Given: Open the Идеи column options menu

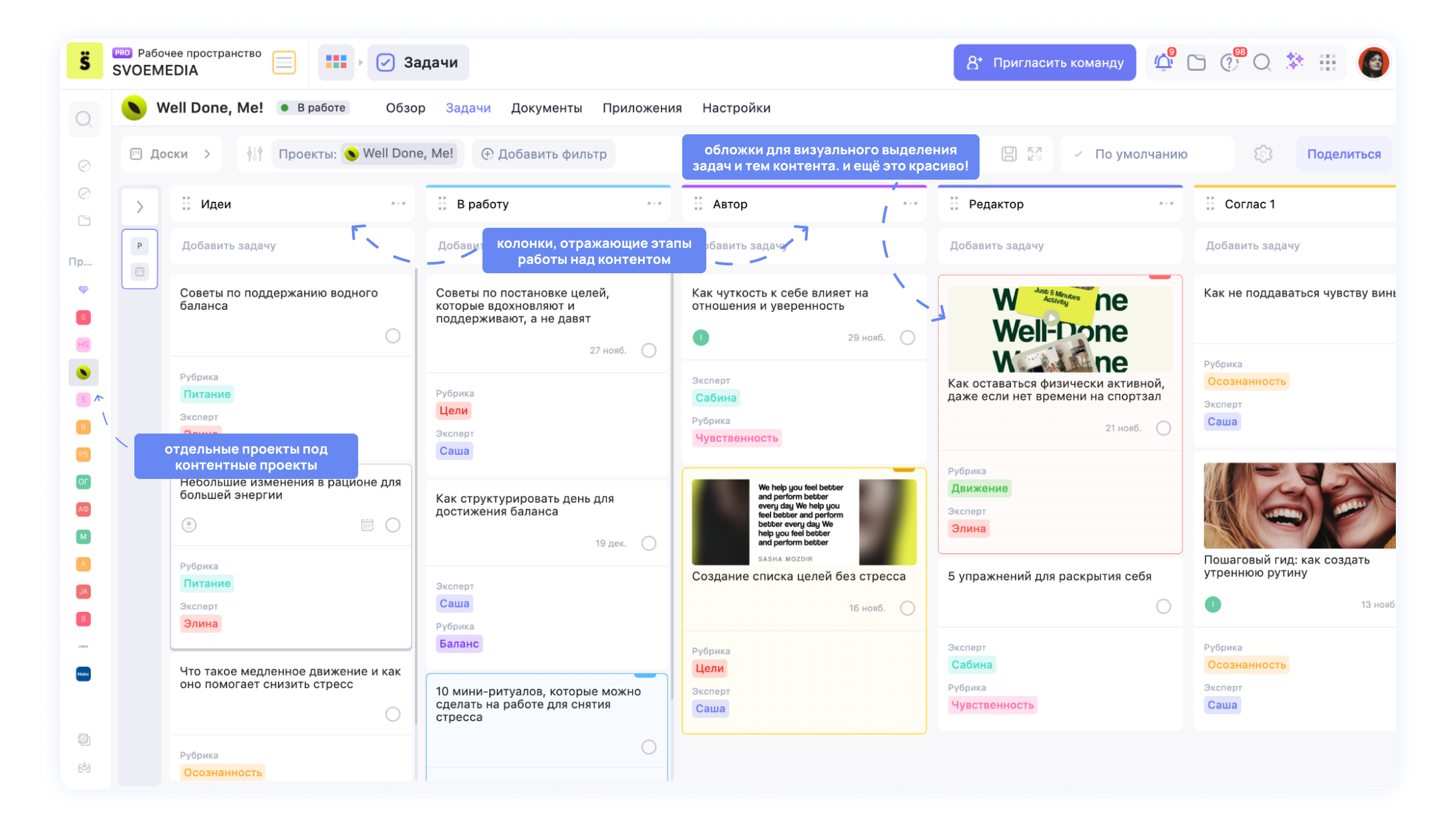Looking at the screenshot, I should pyautogui.click(x=399, y=204).
